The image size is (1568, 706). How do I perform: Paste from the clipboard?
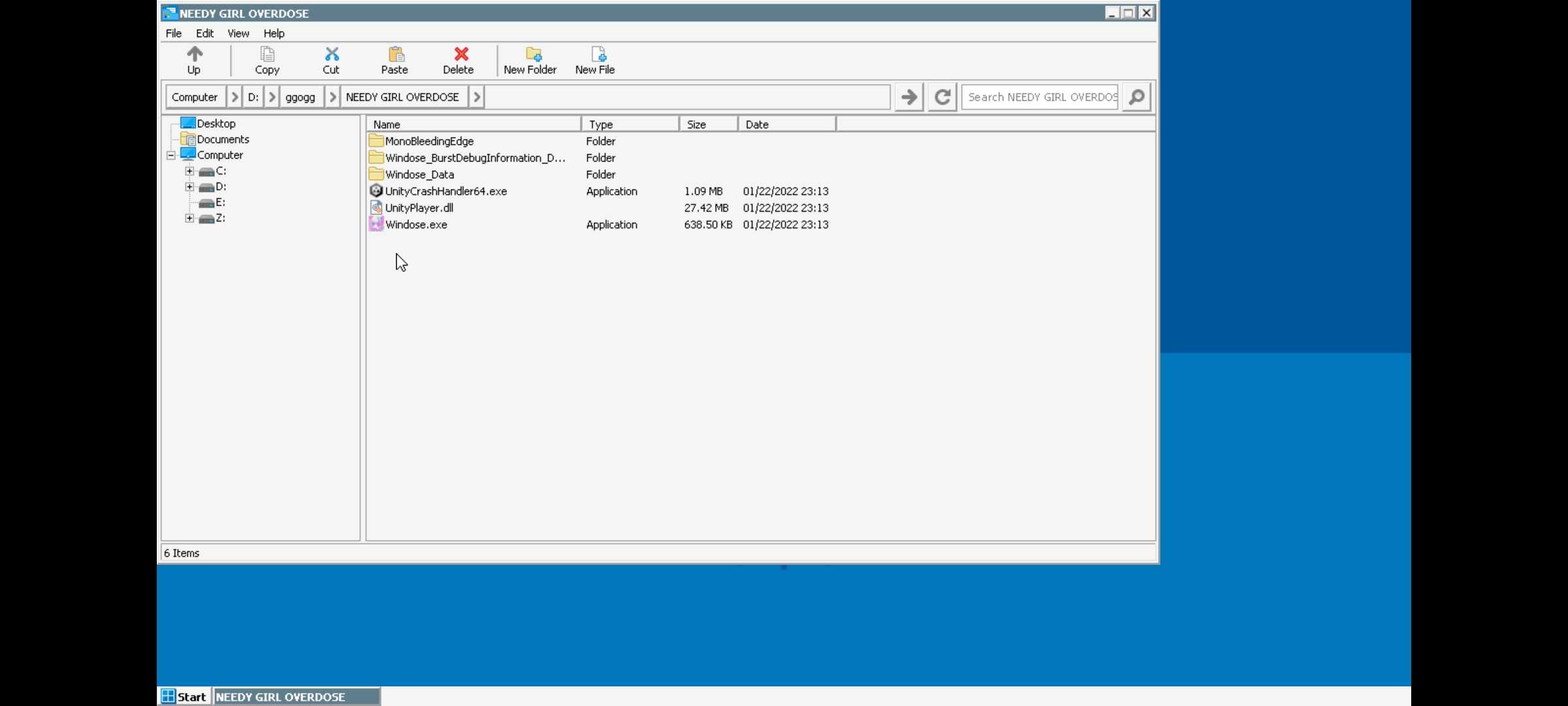[395, 60]
